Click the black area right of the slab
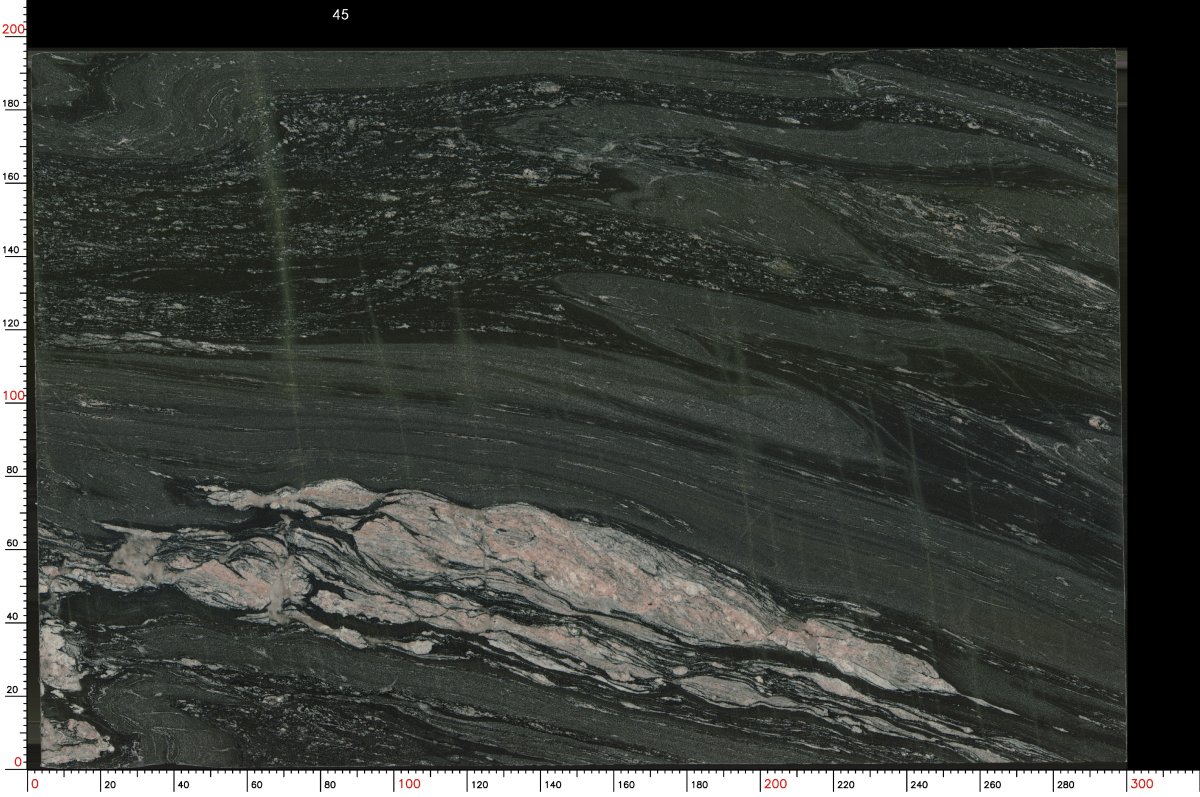Screen dimensions: 1200x797 point(1162,400)
